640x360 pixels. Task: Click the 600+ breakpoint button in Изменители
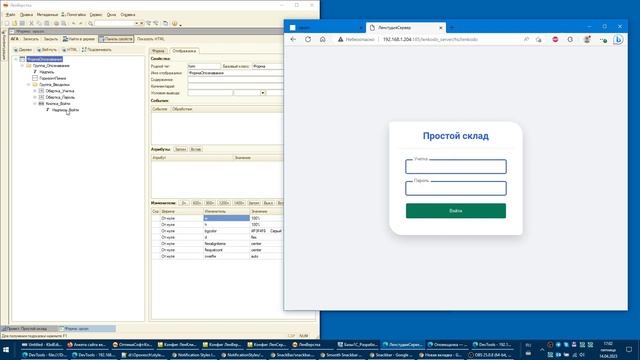[196, 203]
